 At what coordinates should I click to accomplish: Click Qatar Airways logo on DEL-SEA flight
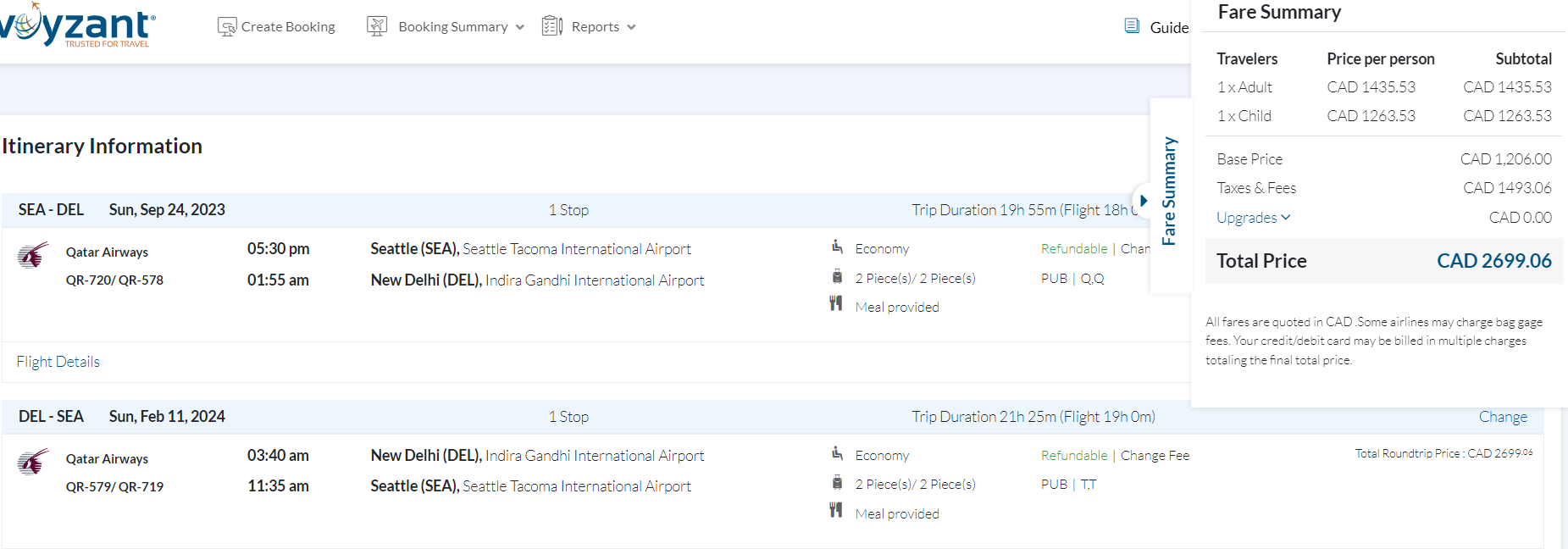coord(33,462)
